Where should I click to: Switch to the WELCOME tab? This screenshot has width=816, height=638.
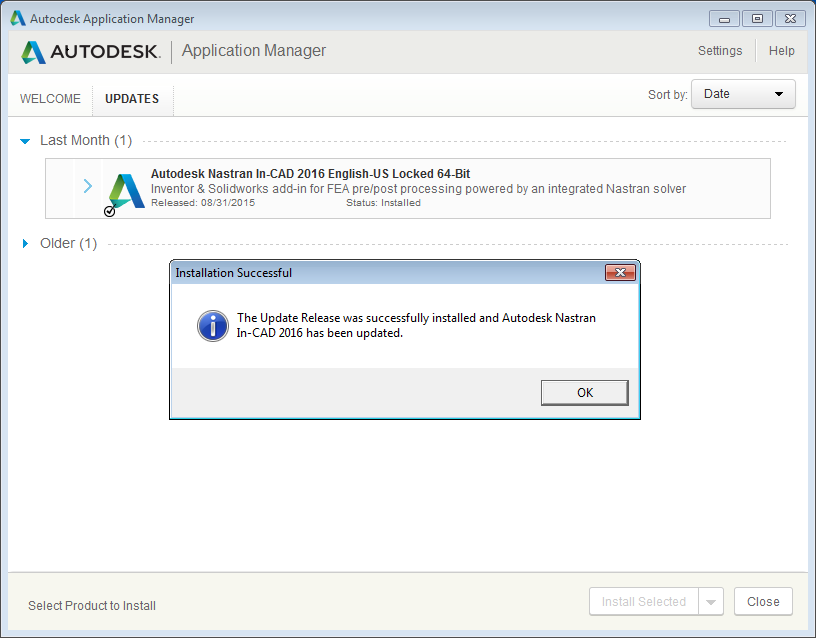[x=50, y=98]
